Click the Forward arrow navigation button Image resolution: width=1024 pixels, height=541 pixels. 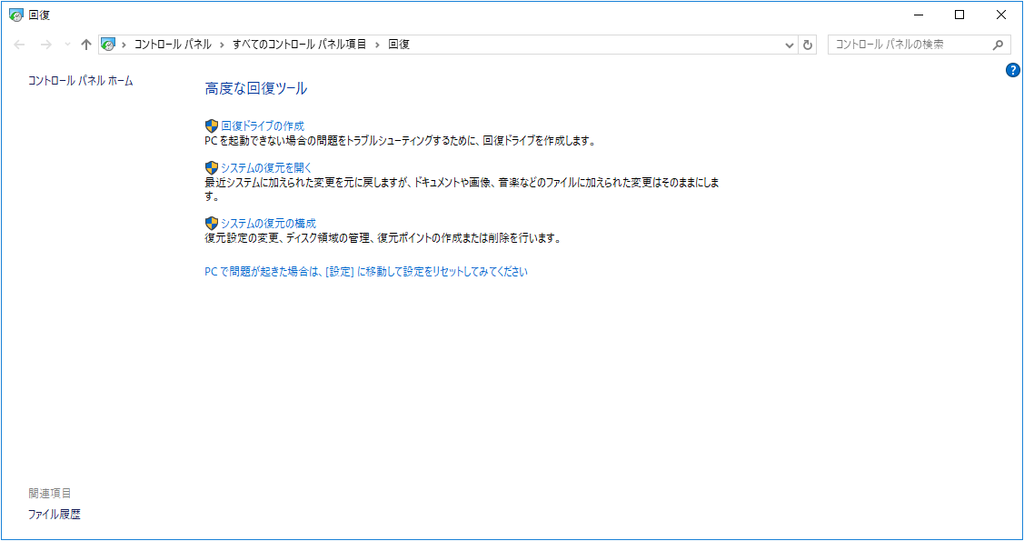(x=46, y=44)
